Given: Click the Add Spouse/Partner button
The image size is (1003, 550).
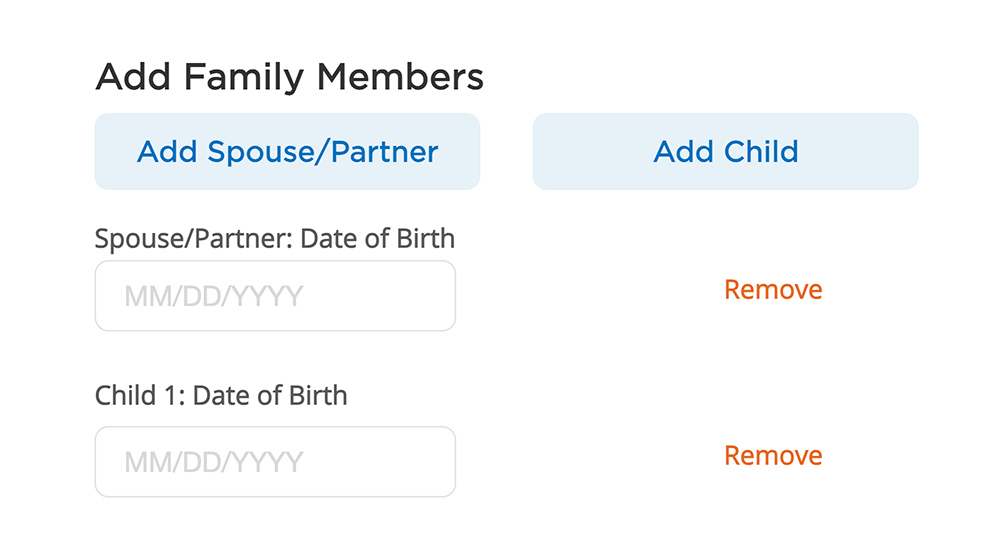Looking at the screenshot, I should coord(287,152).
